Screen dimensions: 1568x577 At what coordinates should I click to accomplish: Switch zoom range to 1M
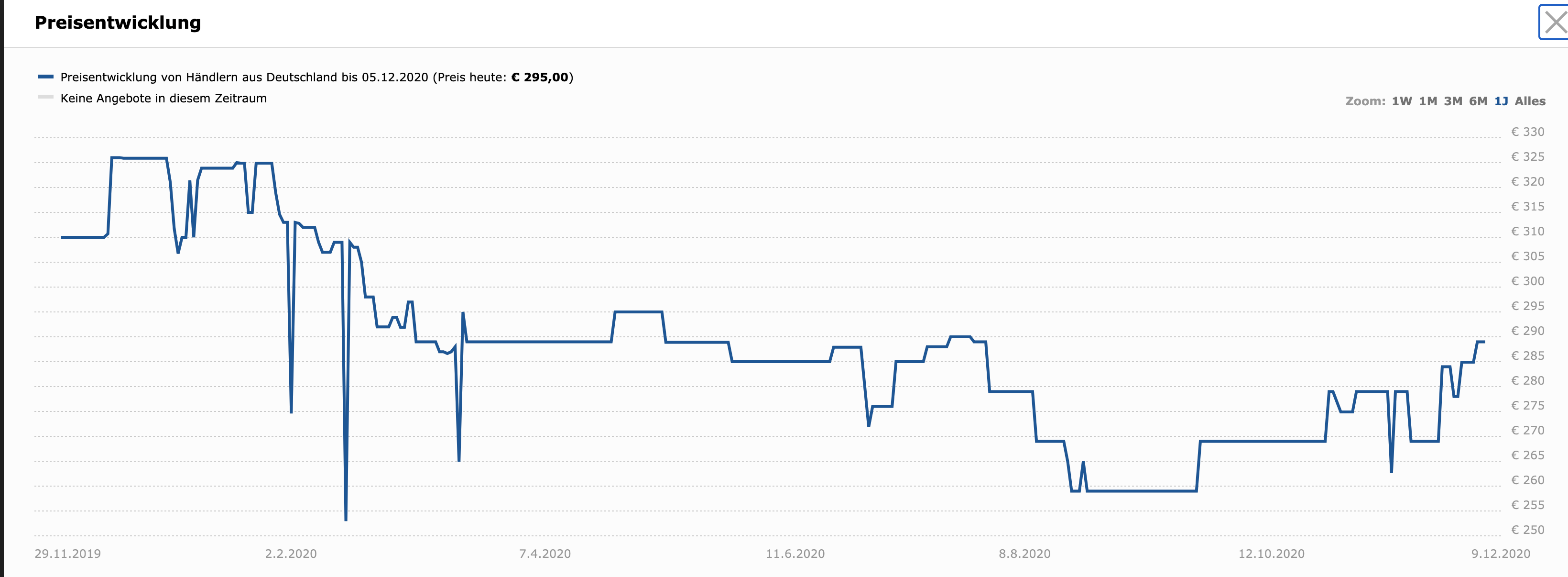tap(1427, 101)
